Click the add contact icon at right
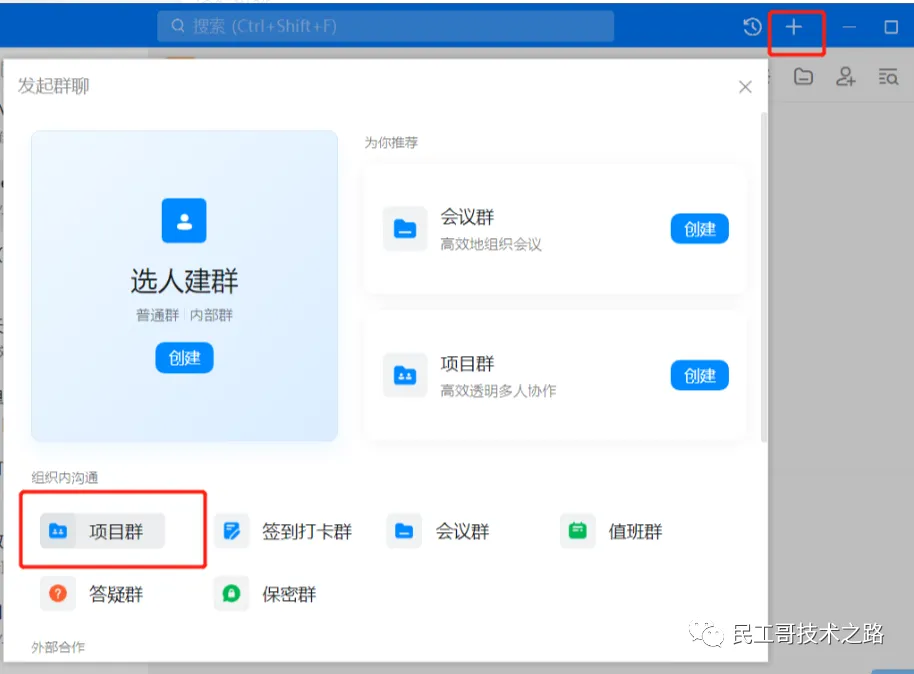This screenshot has width=914, height=674. [845, 76]
